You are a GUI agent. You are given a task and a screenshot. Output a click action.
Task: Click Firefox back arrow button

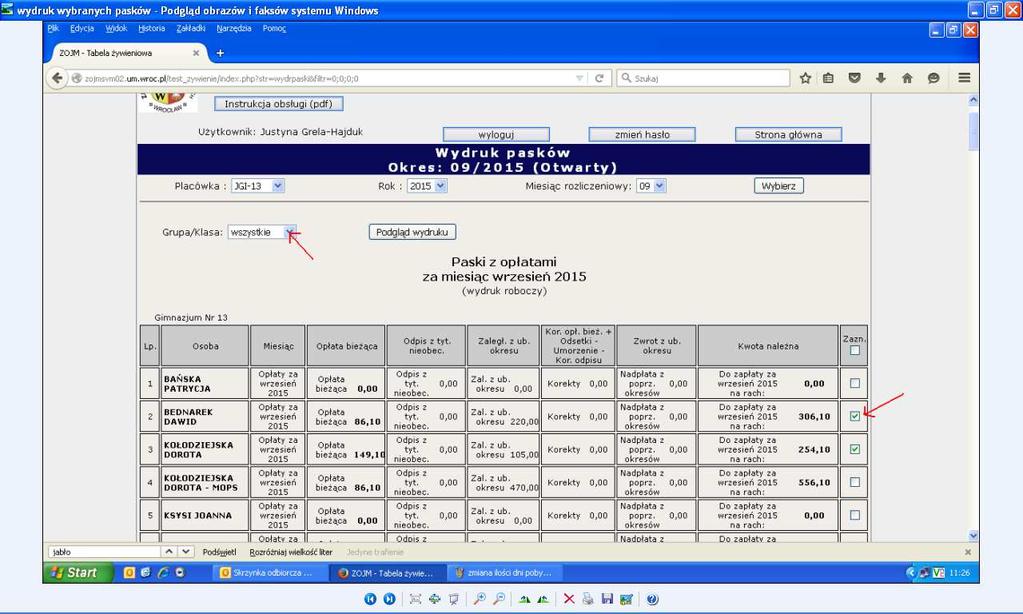pos(57,78)
